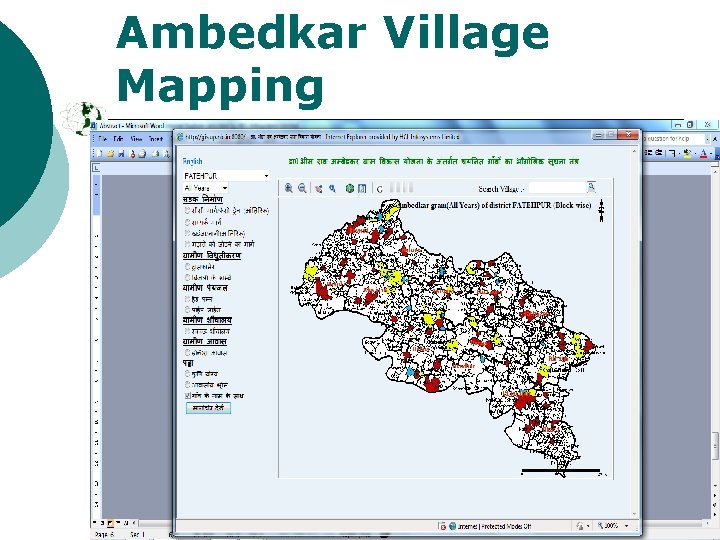Select the सम्पर्क मार्ग radio button
This screenshot has height=540, width=720.
(187, 222)
